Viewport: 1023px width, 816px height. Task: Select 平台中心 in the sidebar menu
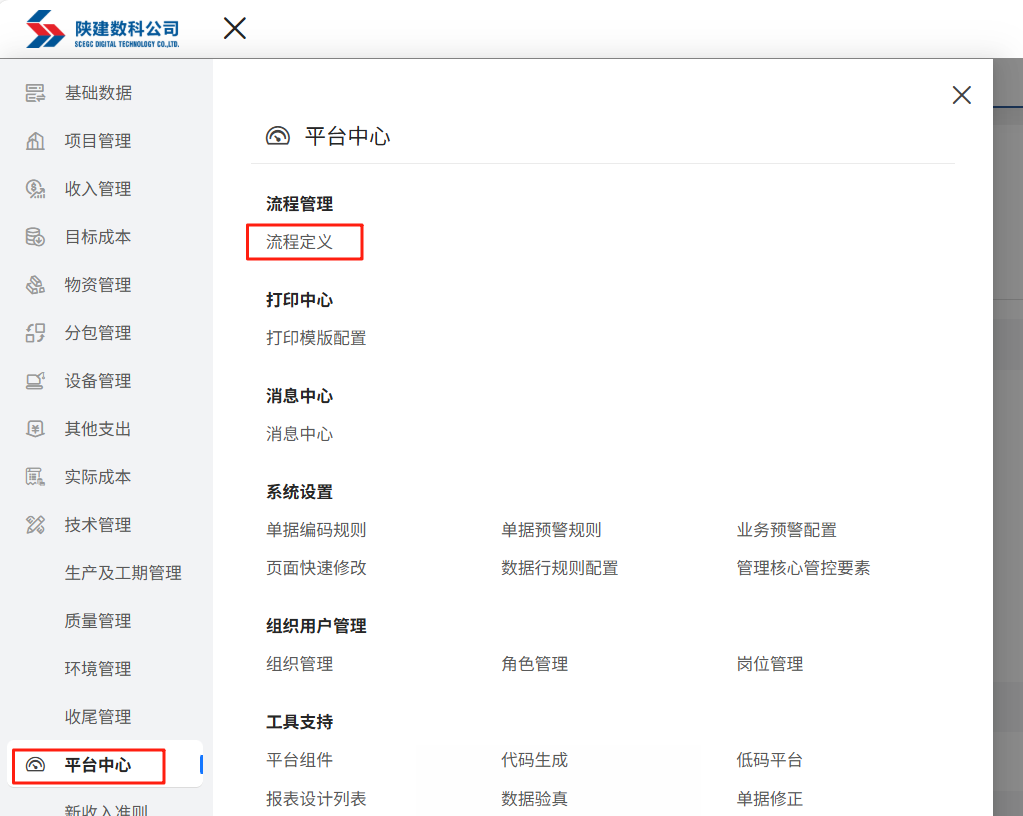pos(97,765)
